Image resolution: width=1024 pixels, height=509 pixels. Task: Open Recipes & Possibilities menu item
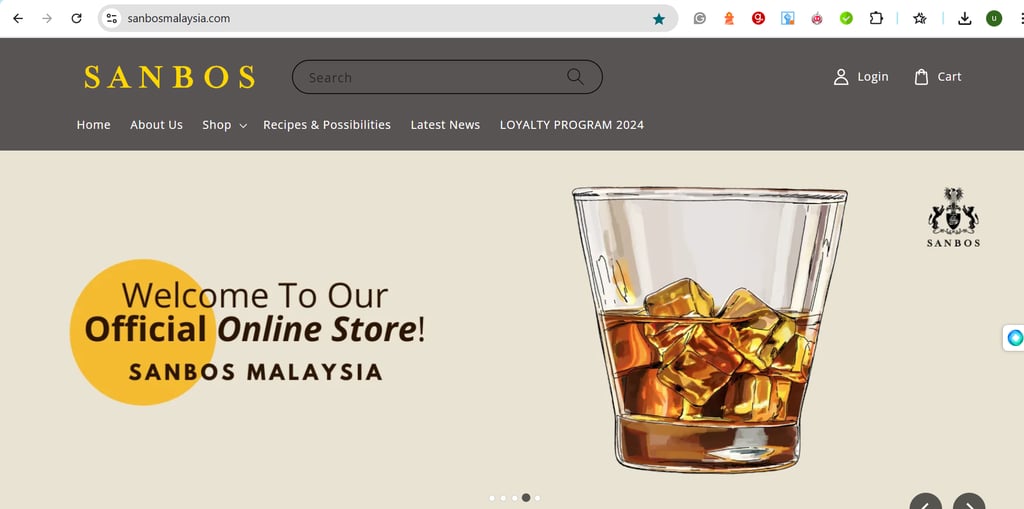pos(327,125)
